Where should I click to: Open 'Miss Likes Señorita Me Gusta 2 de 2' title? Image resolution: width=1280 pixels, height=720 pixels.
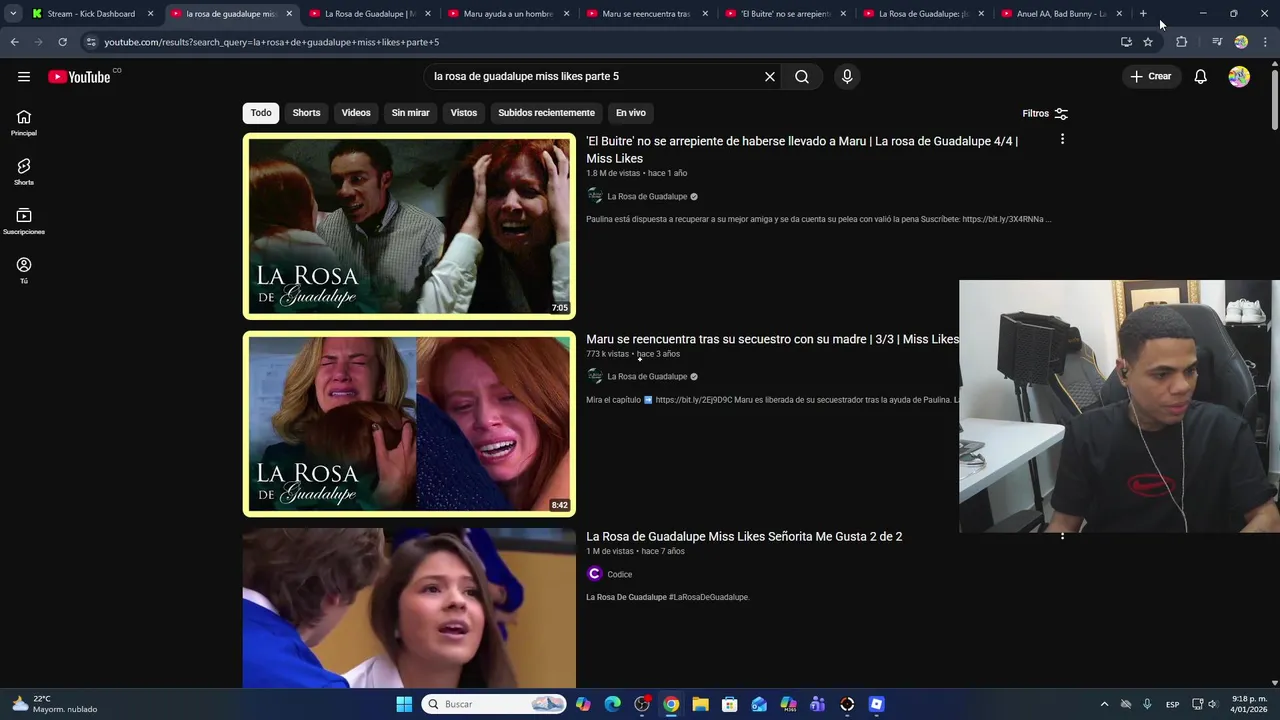(x=744, y=537)
